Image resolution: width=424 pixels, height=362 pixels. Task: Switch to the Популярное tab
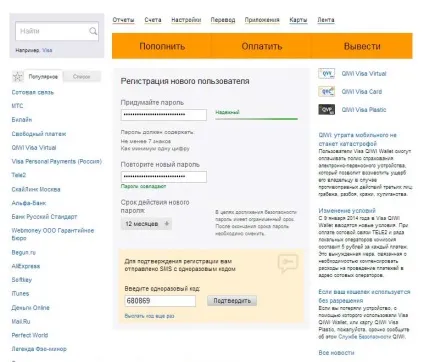[43, 77]
